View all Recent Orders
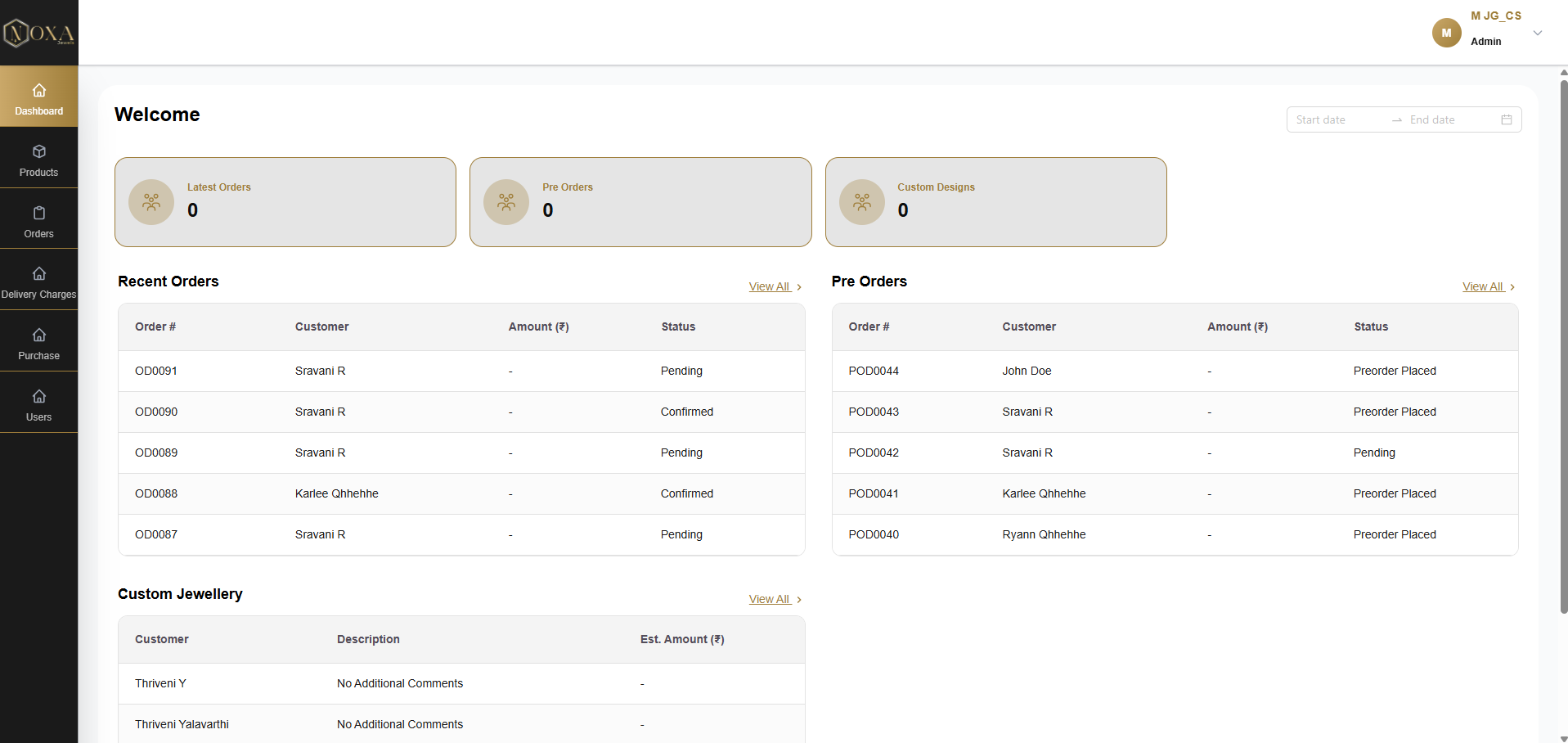 774,286
